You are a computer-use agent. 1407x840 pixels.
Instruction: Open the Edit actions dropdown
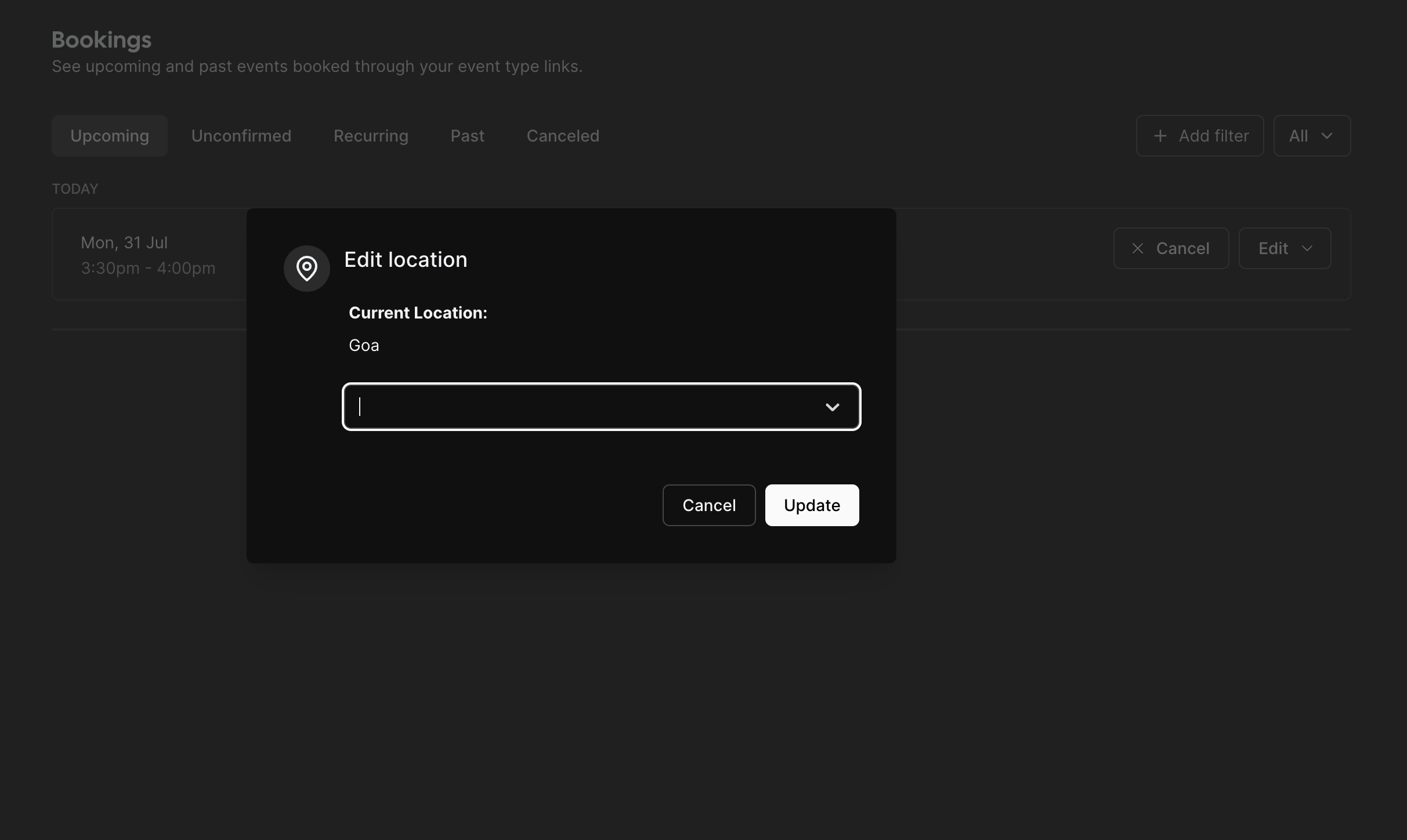point(1284,248)
